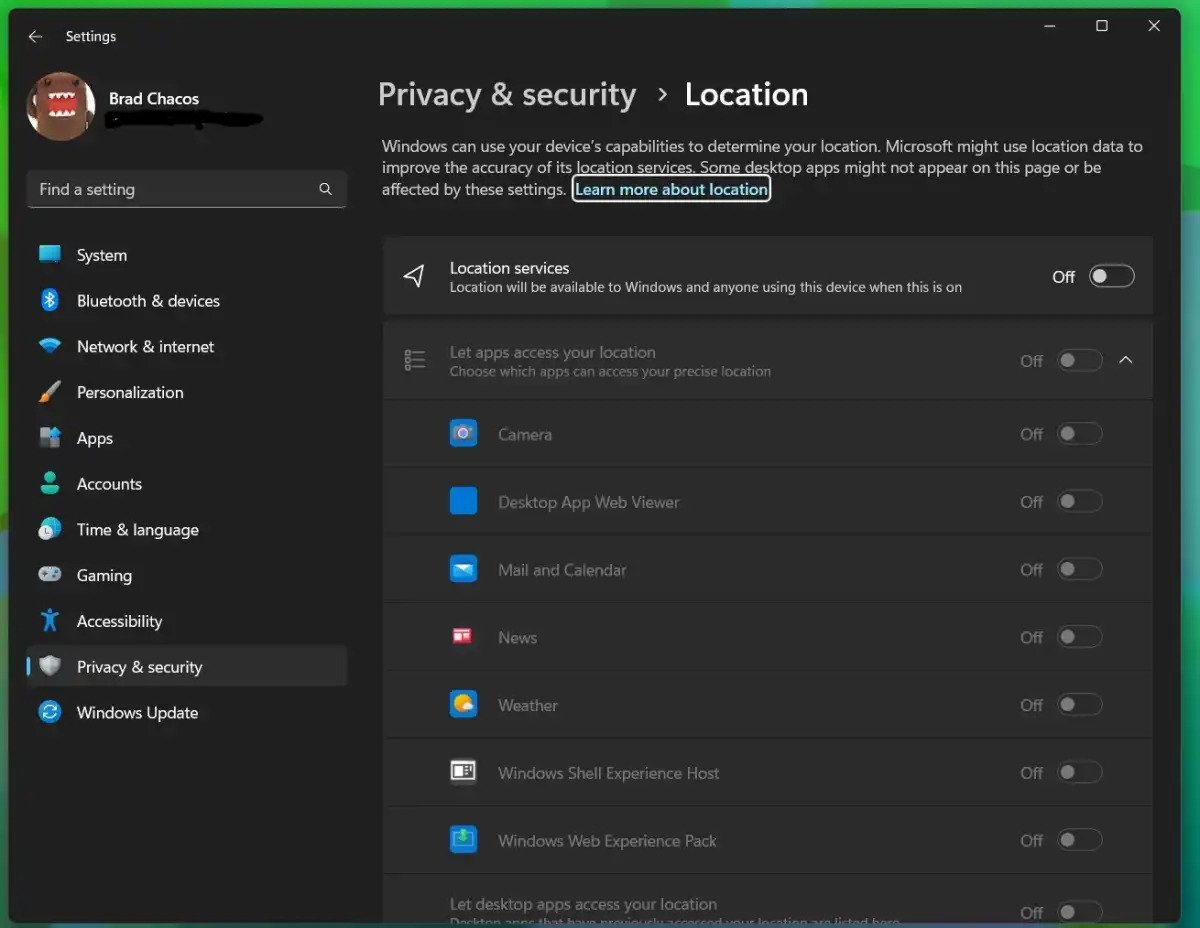
Task: Toggle Location services on
Action: pos(1110,276)
